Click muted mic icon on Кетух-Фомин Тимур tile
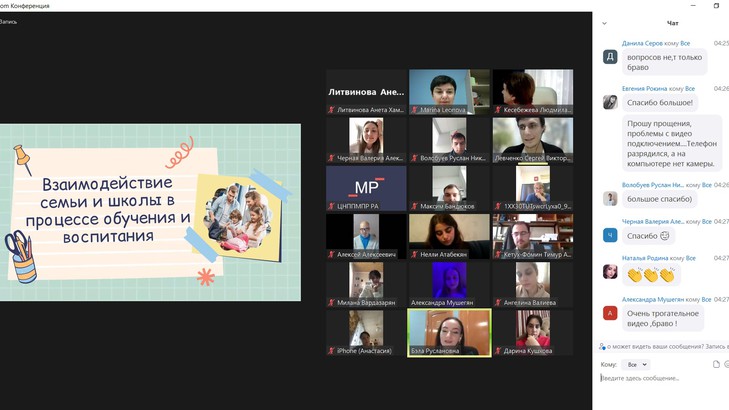Viewport: 729px width, 410px height. point(498,254)
